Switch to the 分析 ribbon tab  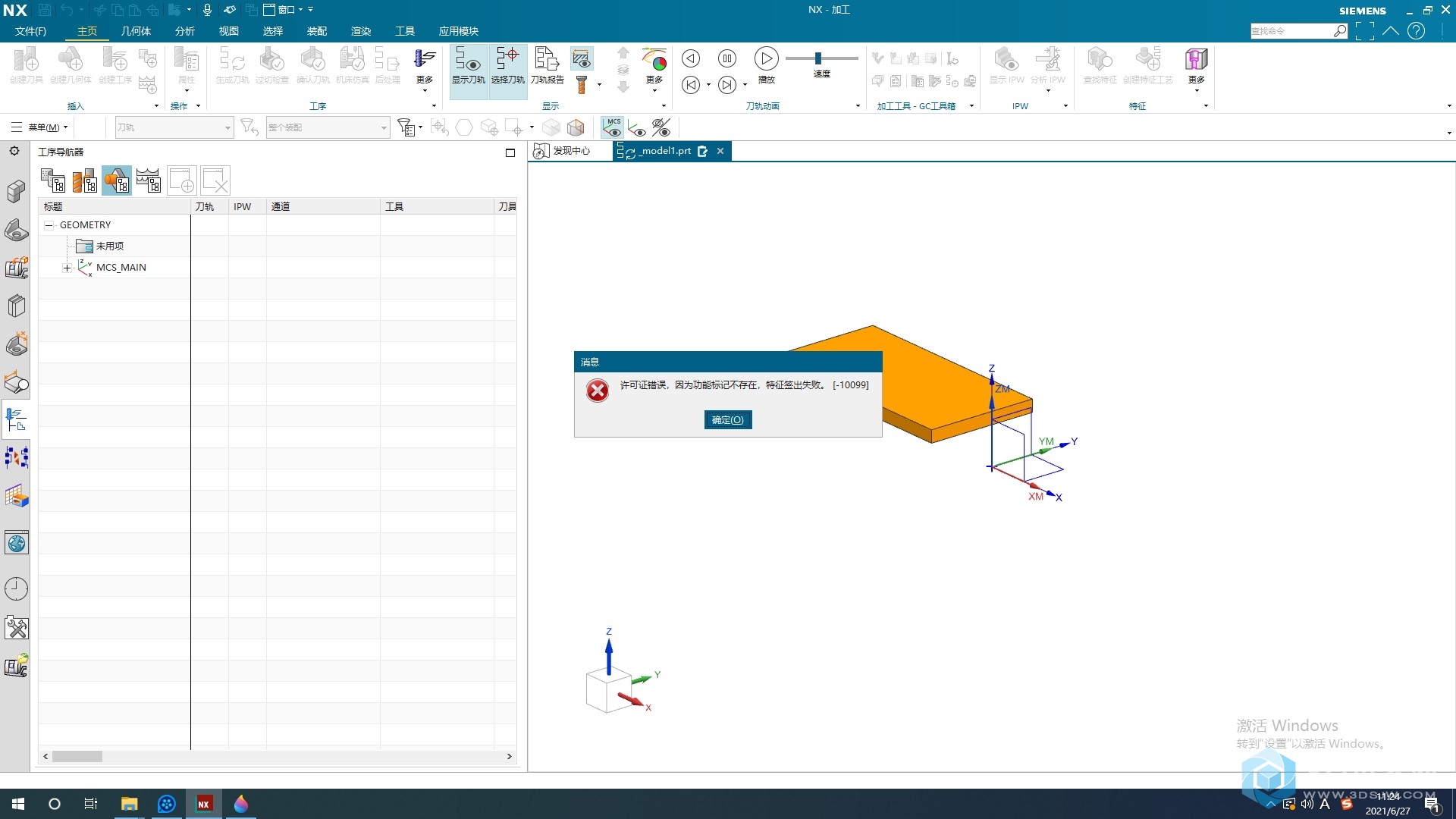(184, 31)
